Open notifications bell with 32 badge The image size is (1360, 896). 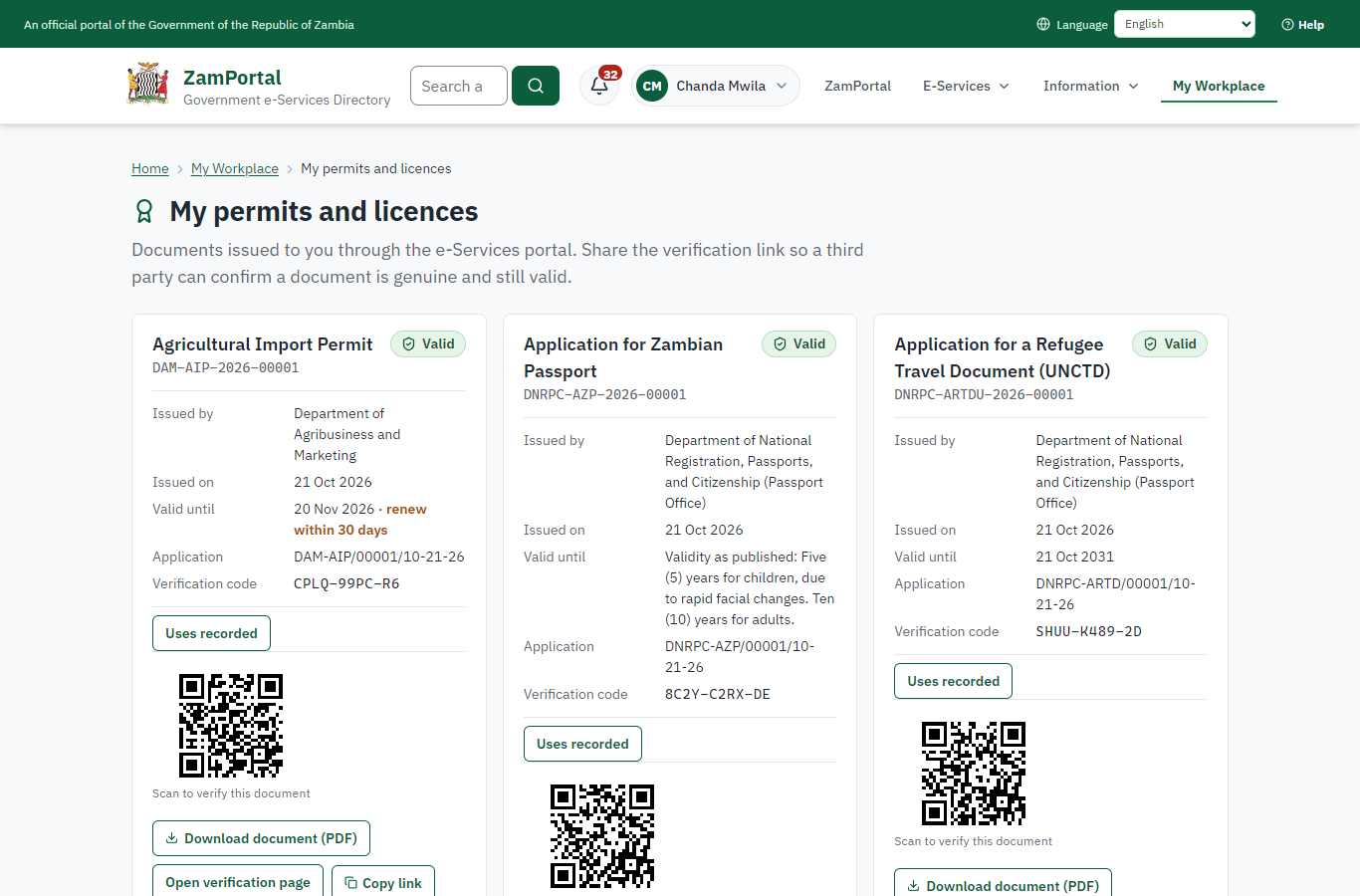tap(599, 86)
